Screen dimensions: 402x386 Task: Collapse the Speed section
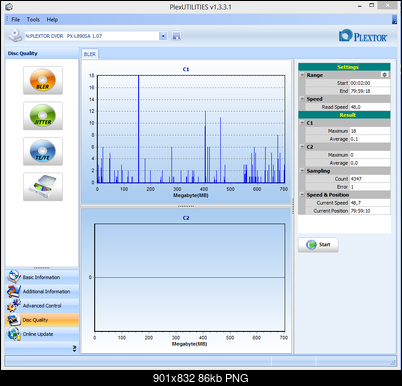pos(302,99)
